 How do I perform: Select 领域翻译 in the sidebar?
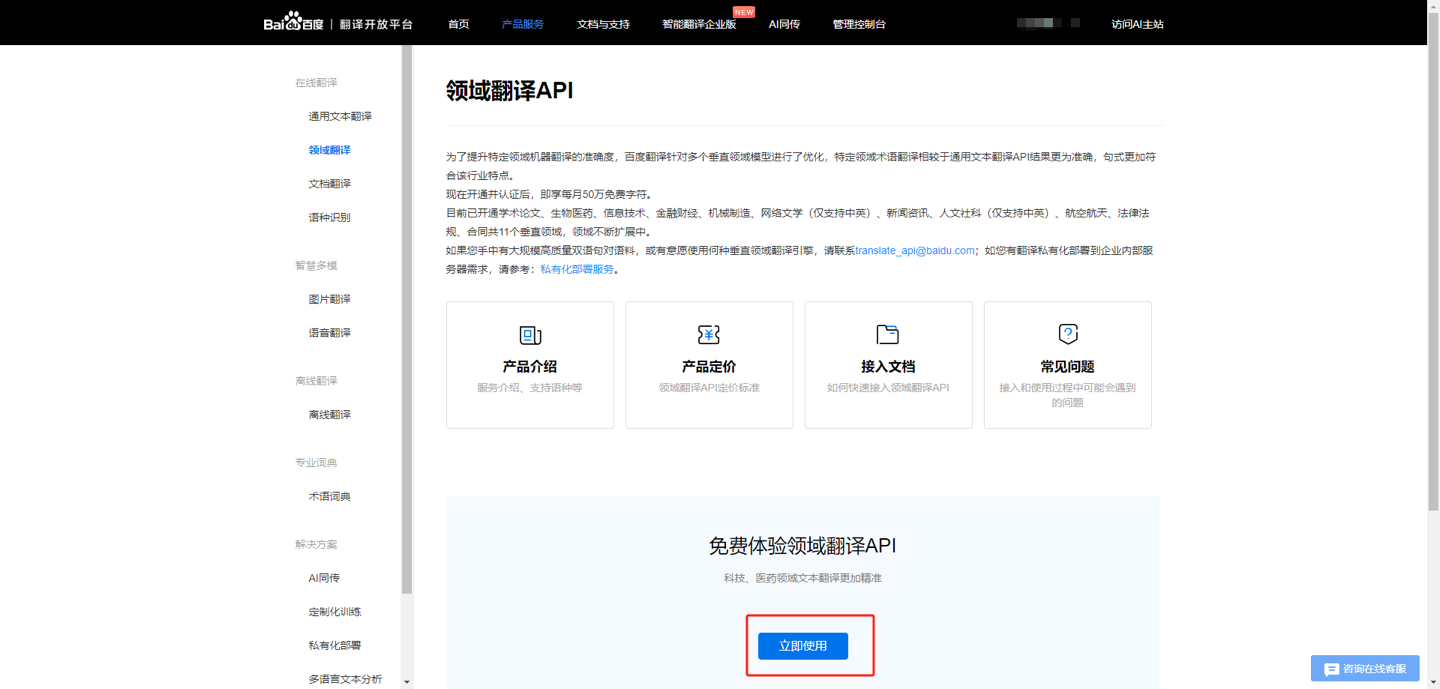point(329,150)
